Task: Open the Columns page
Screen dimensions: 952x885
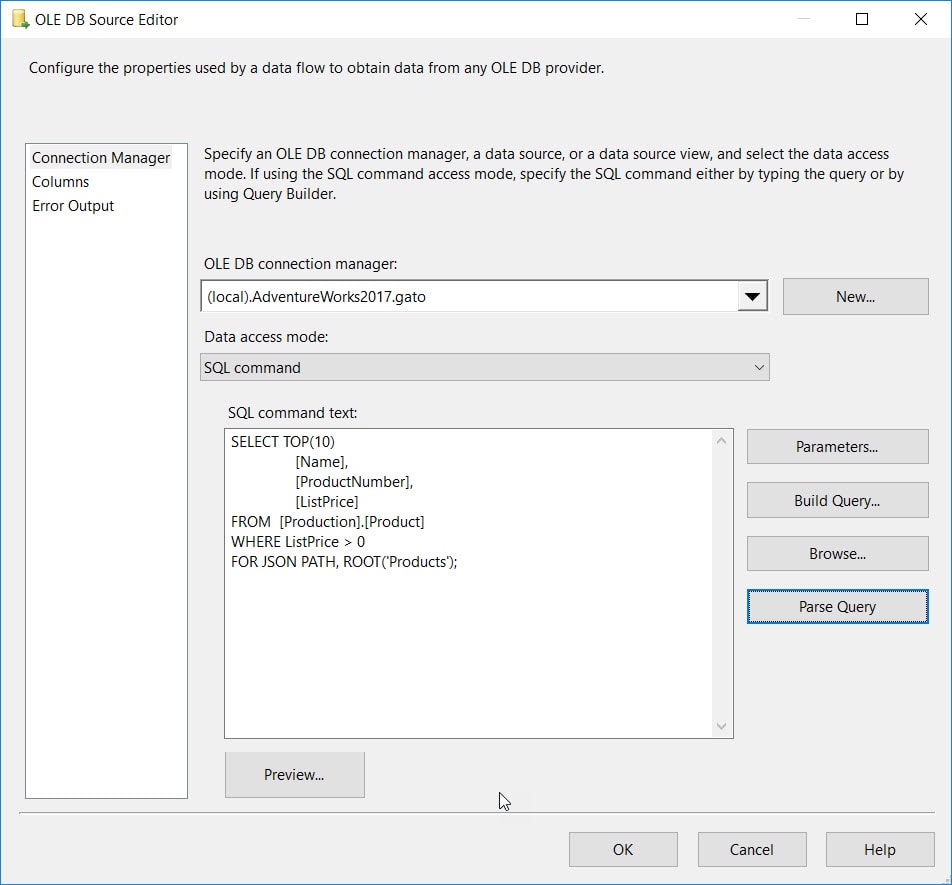Action: (61, 182)
